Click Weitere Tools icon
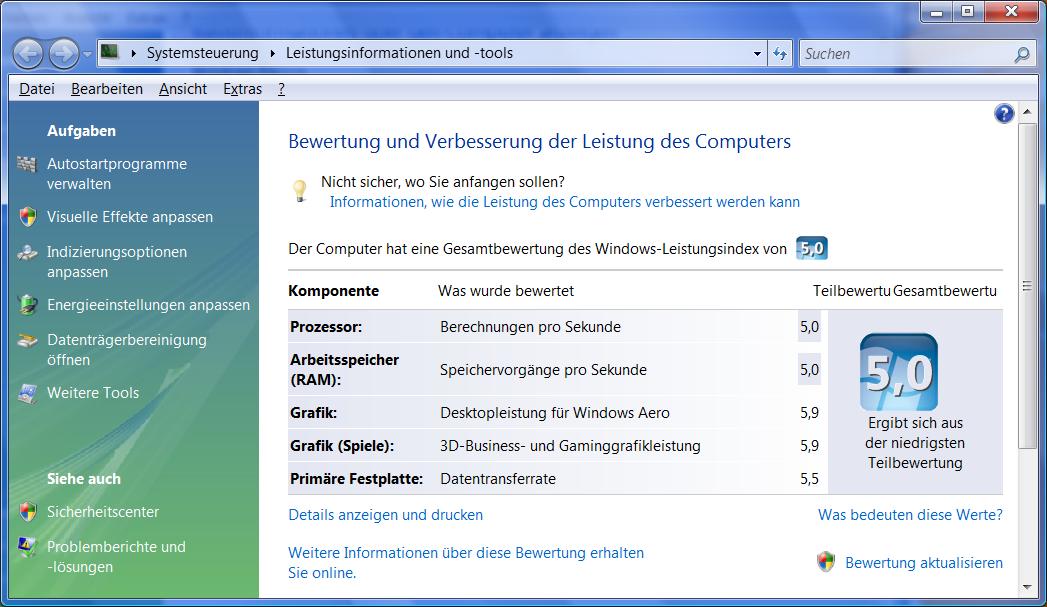The image size is (1047, 607). tap(27, 393)
